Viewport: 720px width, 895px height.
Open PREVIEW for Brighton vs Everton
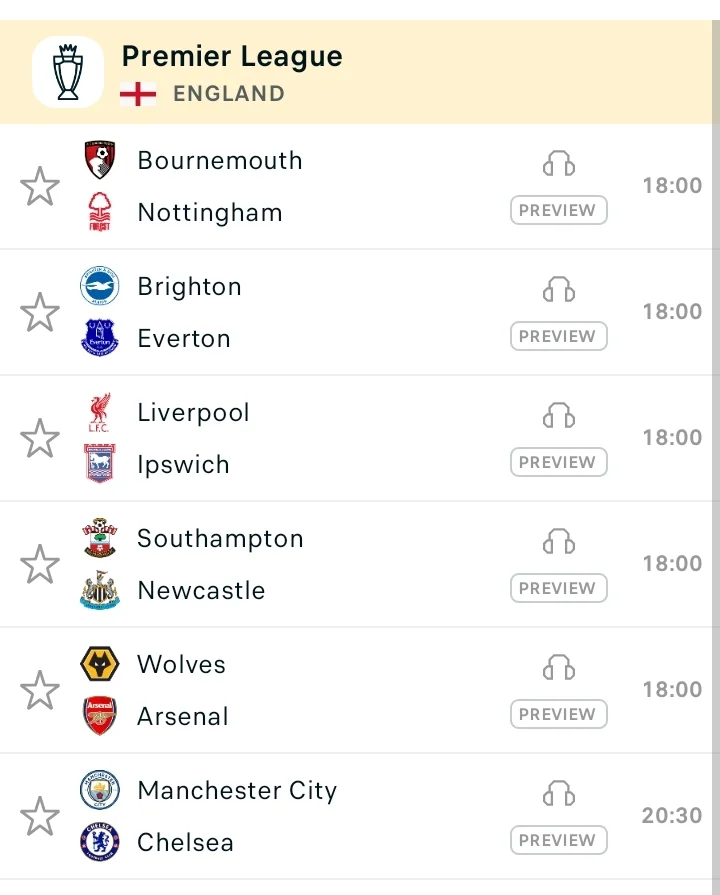pos(558,336)
